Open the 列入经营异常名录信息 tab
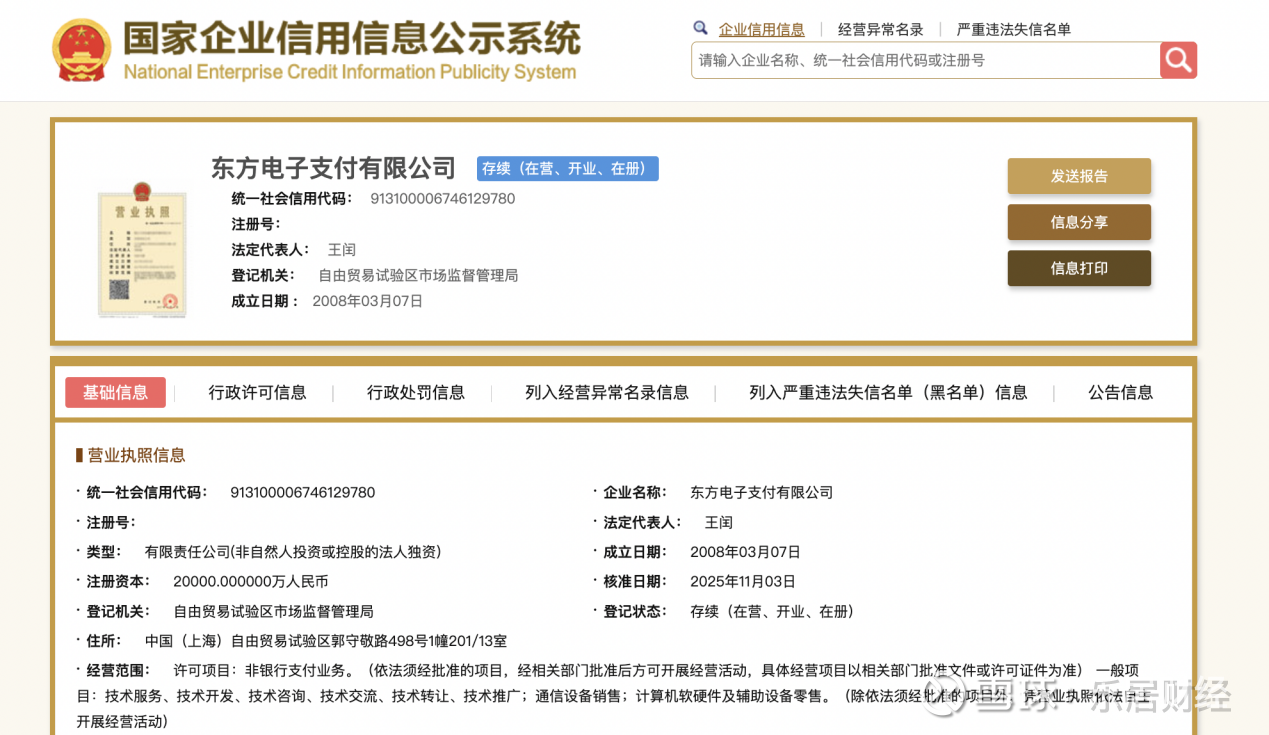The image size is (1269, 735). [x=607, y=392]
